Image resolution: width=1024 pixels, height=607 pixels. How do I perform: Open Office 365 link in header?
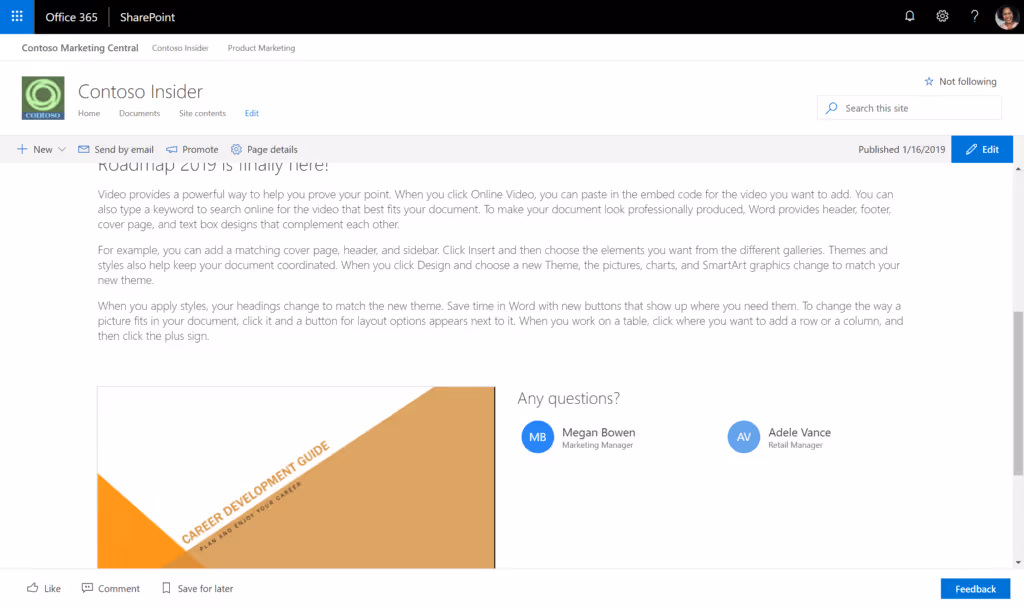click(71, 17)
